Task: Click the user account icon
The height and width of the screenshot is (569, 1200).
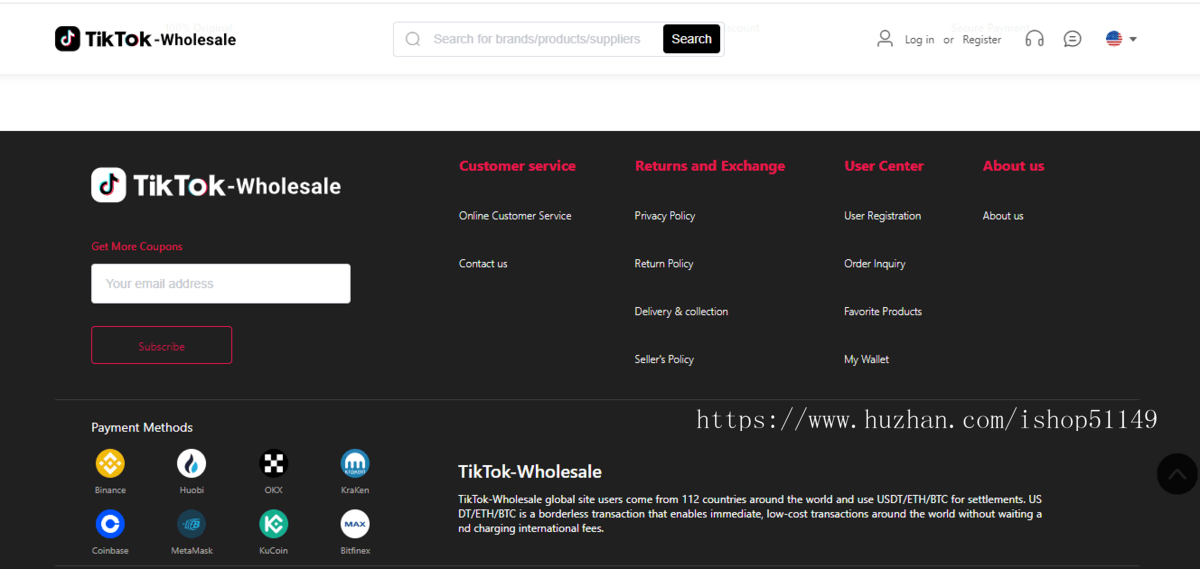Action: pos(885,39)
